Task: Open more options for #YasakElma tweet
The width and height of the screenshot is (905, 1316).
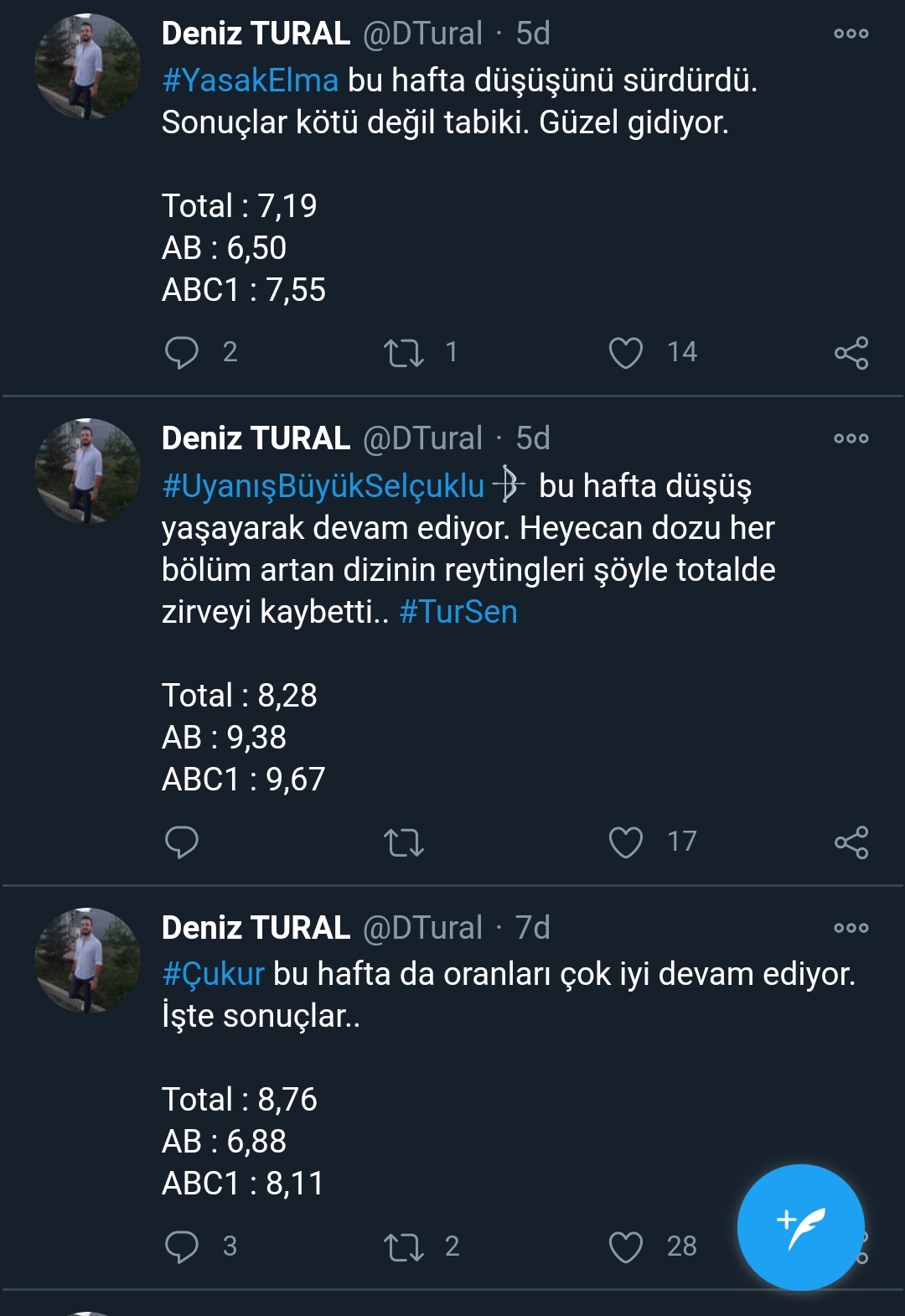Action: (x=851, y=34)
